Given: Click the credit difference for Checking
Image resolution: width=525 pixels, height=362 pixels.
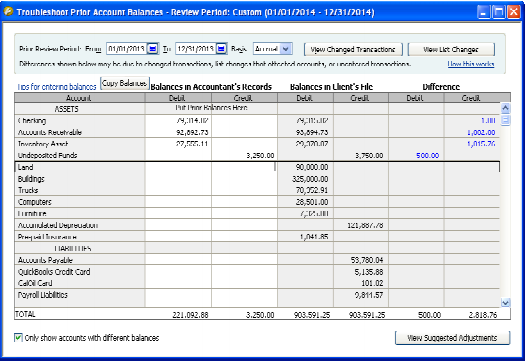Looking at the screenshot, I should pyautogui.click(x=488, y=121).
